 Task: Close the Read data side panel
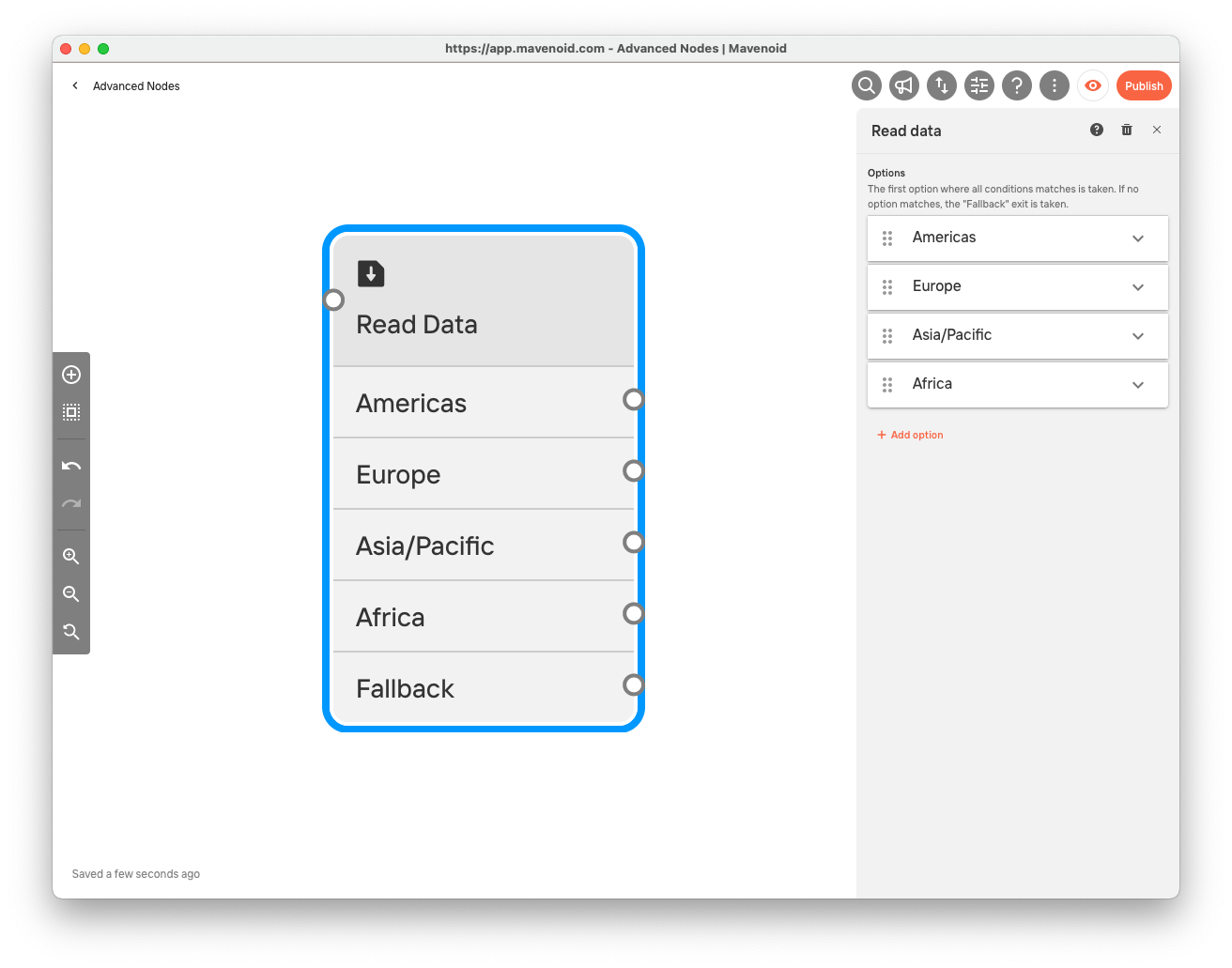pyautogui.click(x=1157, y=130)
